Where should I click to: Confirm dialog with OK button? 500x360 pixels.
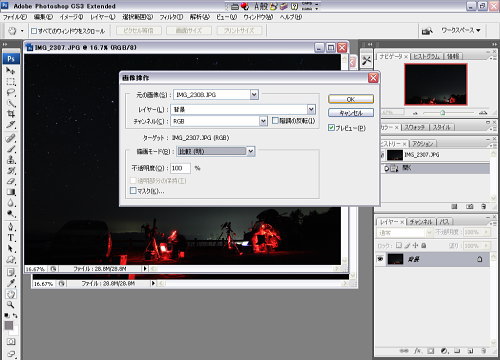pos(351,99)
